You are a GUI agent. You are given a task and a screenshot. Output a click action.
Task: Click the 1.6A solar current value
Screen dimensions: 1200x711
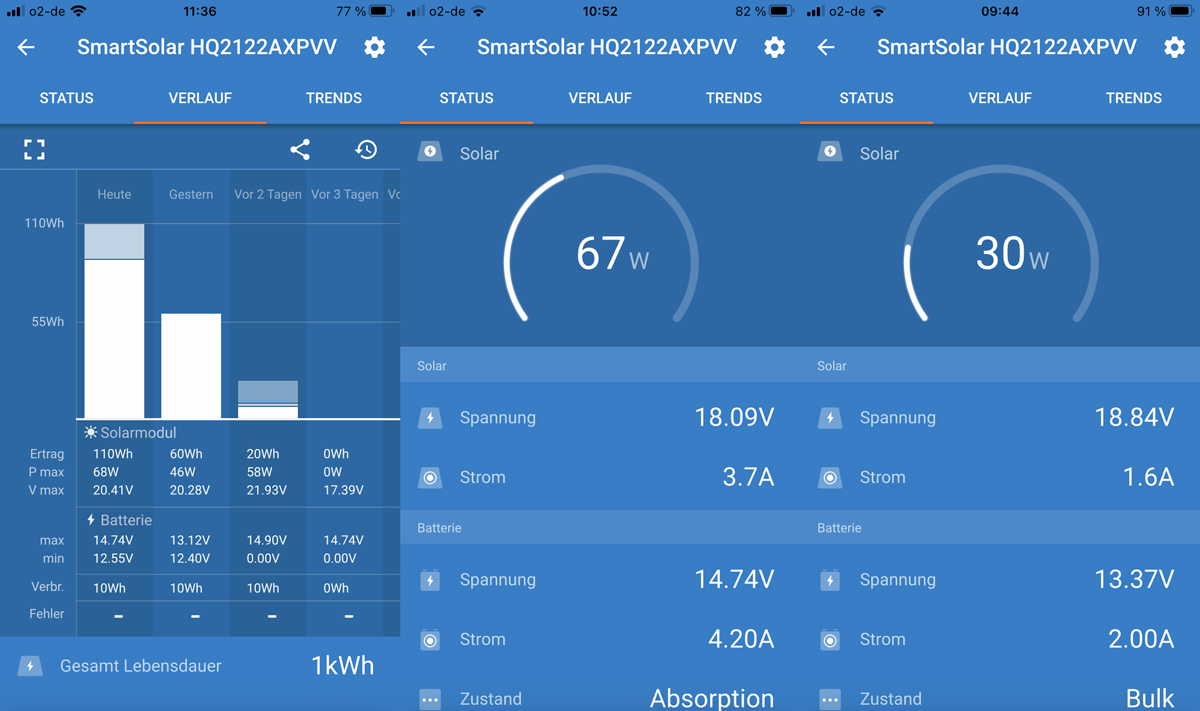pyautogui.click(x=1148, y=477)
